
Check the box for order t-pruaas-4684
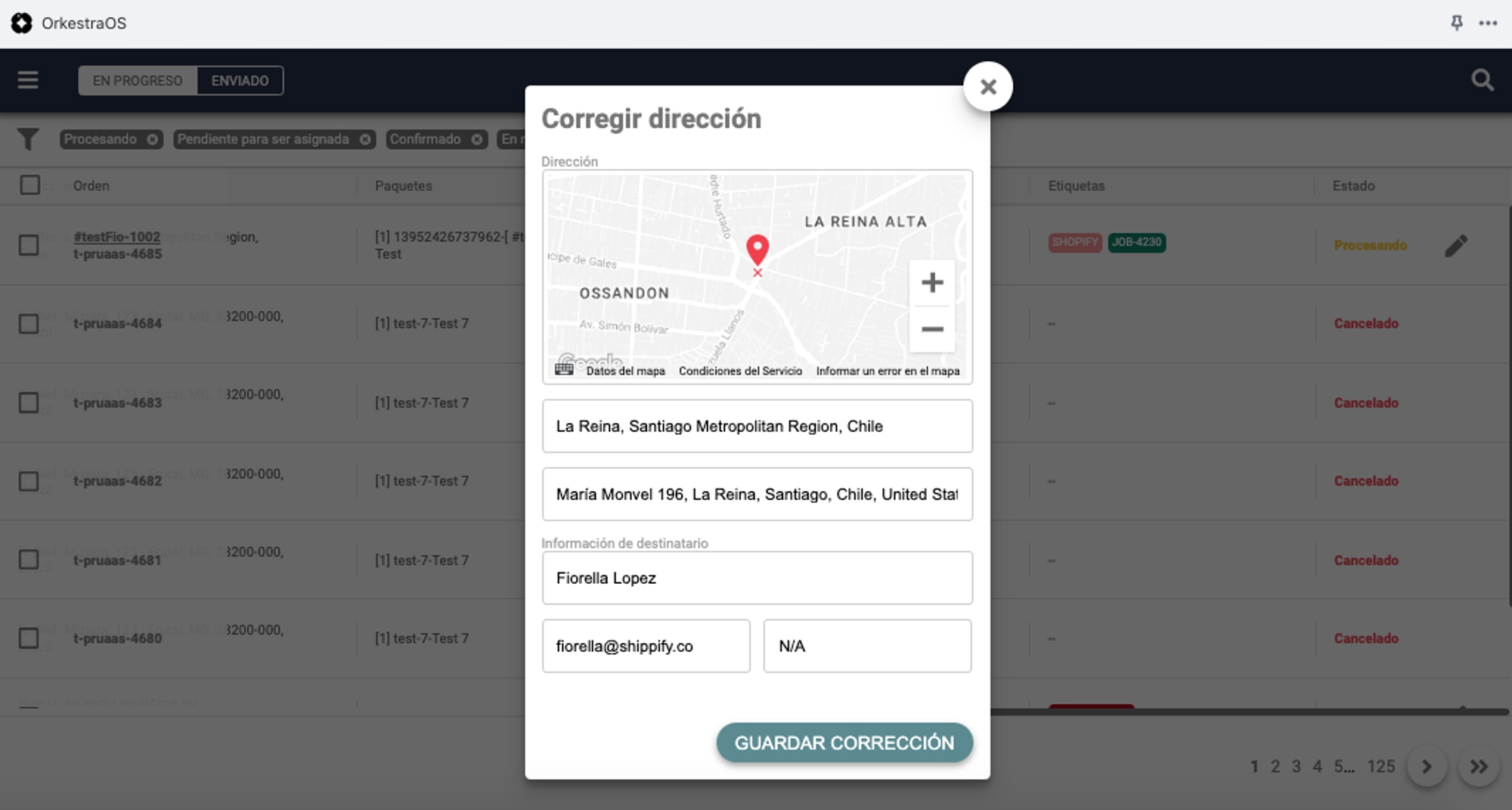pos(29,324)
